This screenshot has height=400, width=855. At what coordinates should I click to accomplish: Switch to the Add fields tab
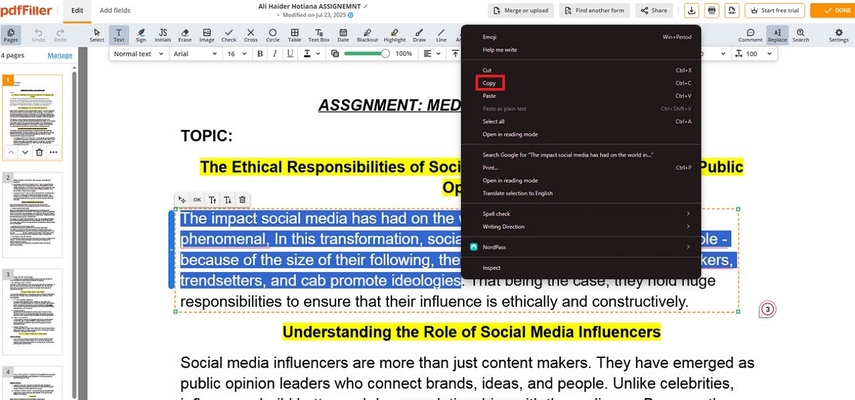click(x=115, y=10)
